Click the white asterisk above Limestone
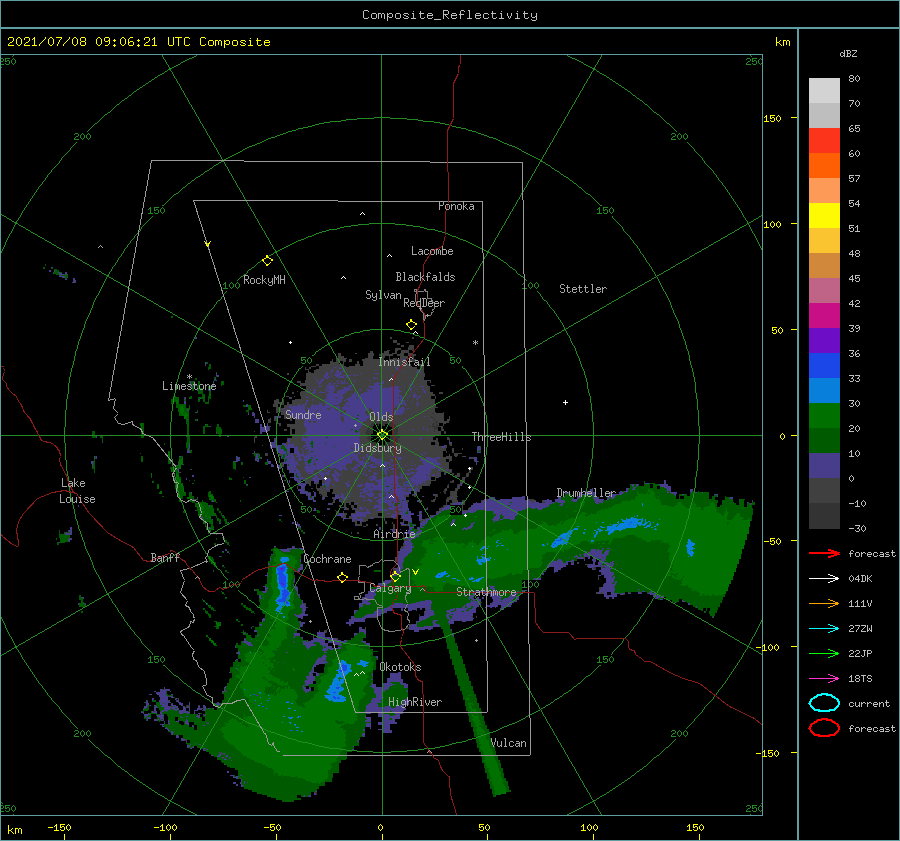 point(189,377)
